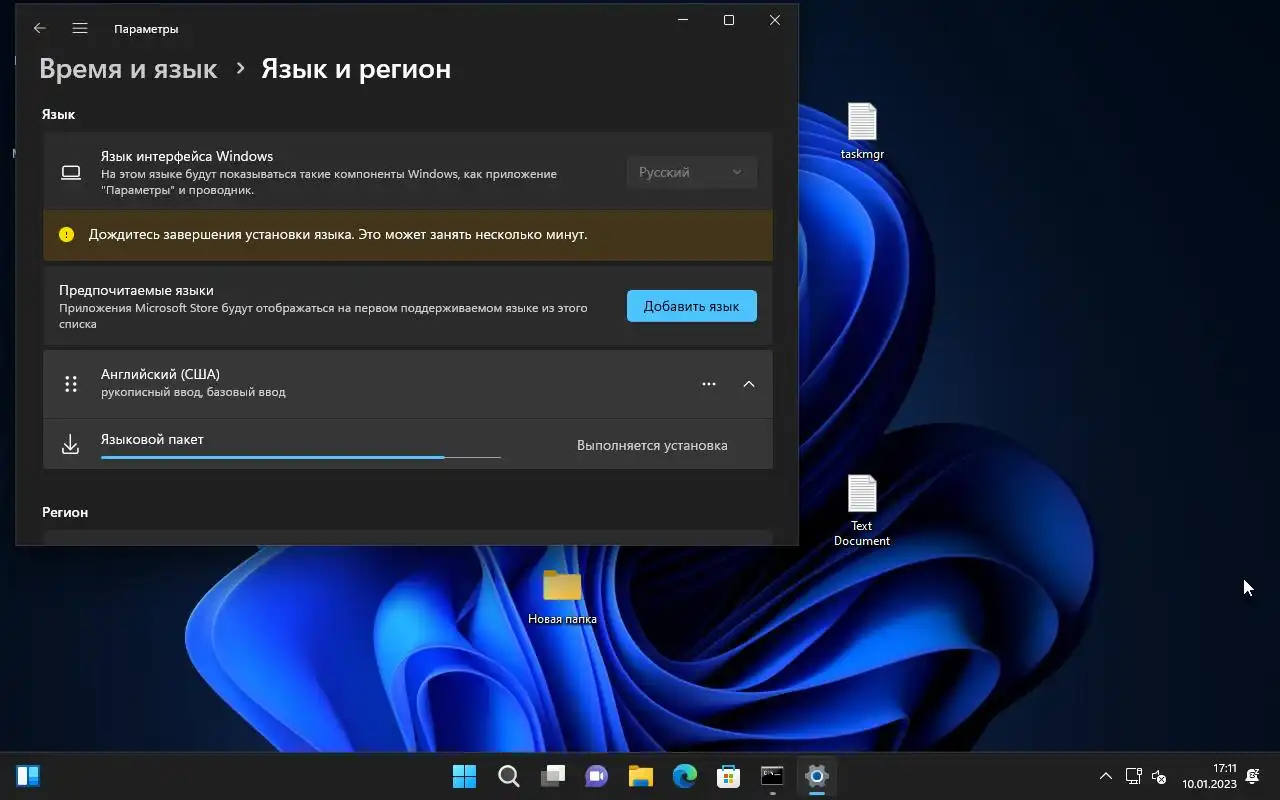Launch the Chat app from the taskbar
This screenshot has height=800, width=1280.
coord(596,776)
